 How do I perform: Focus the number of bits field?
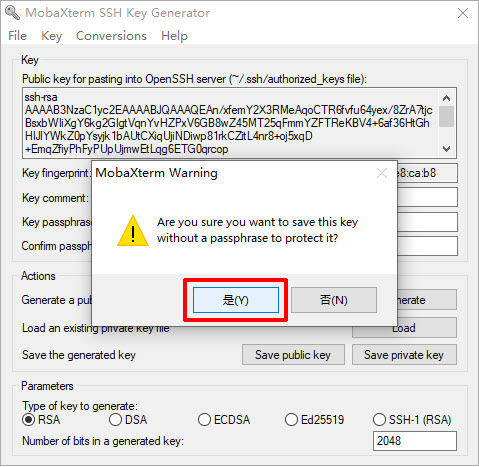415,441
